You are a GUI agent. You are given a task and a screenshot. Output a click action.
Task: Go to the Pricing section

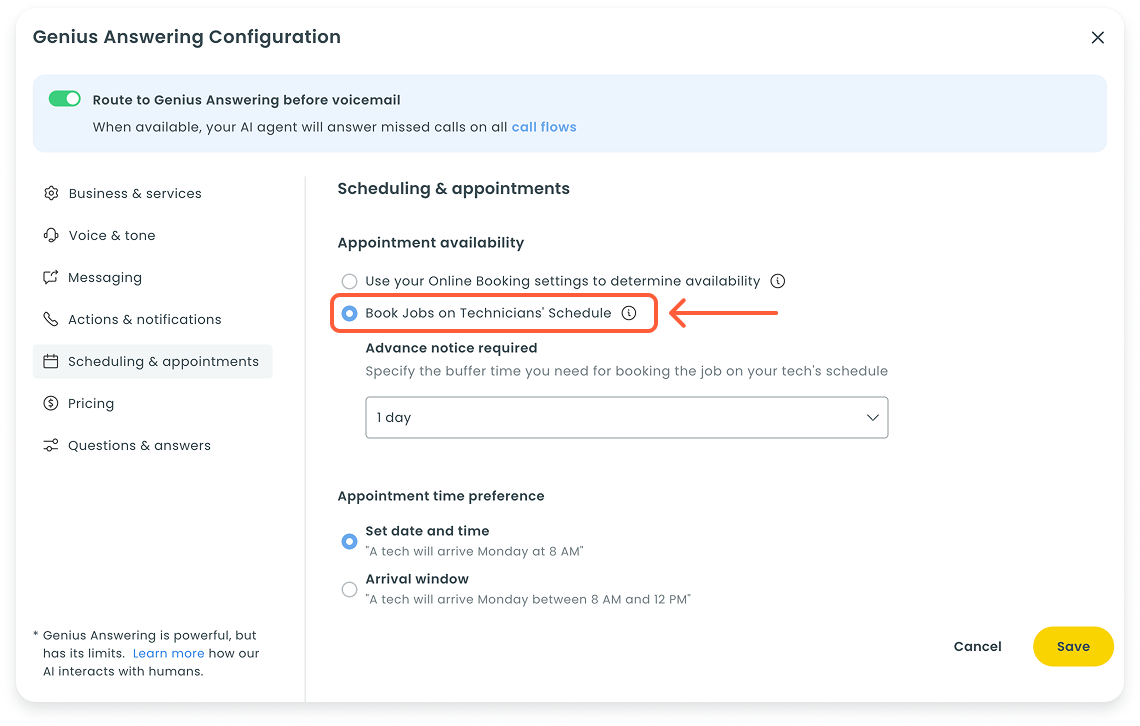tap(90, 403)
